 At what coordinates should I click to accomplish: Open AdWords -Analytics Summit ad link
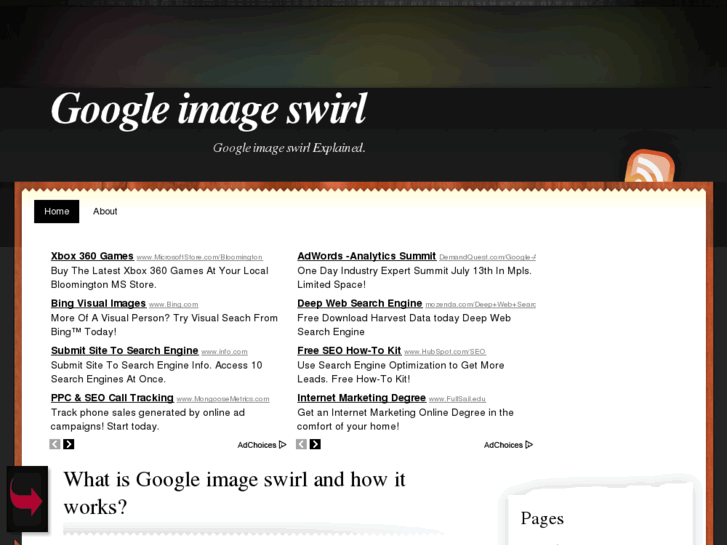click(367, 256)
